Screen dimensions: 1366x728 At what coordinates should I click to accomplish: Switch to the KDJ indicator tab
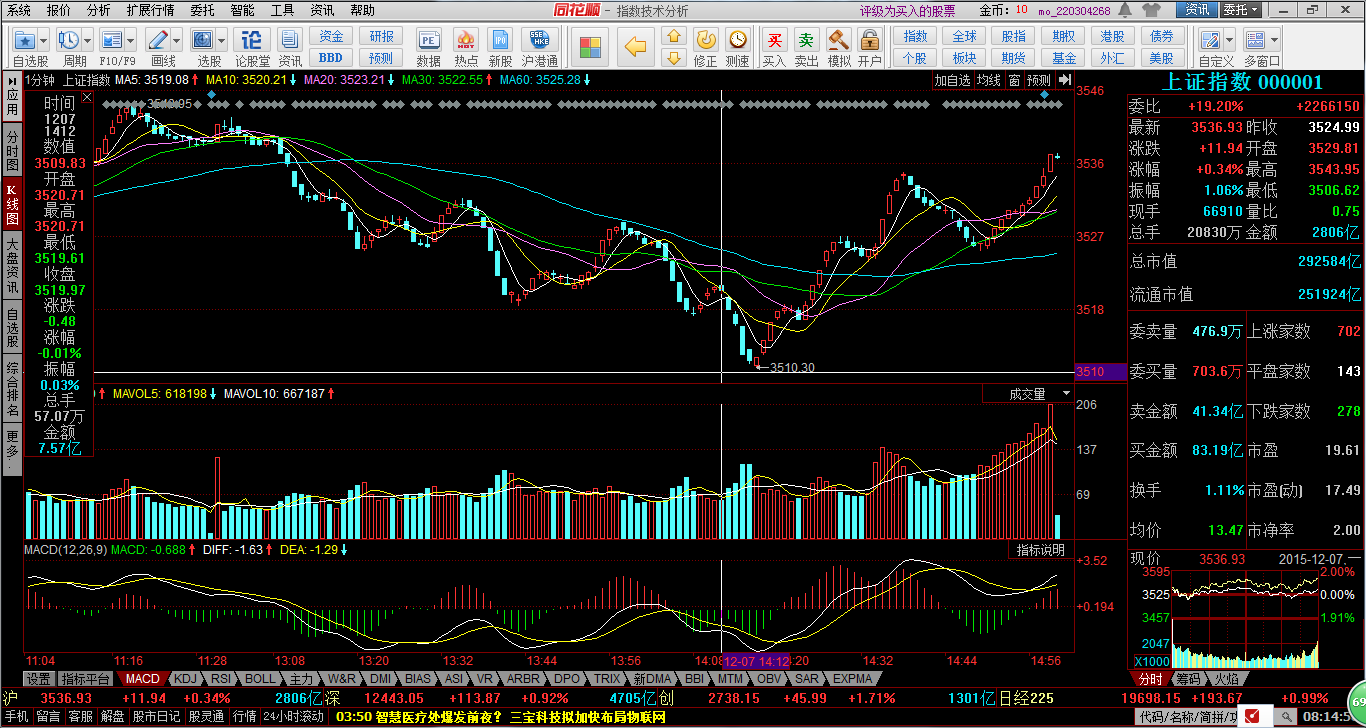point(186,678)
